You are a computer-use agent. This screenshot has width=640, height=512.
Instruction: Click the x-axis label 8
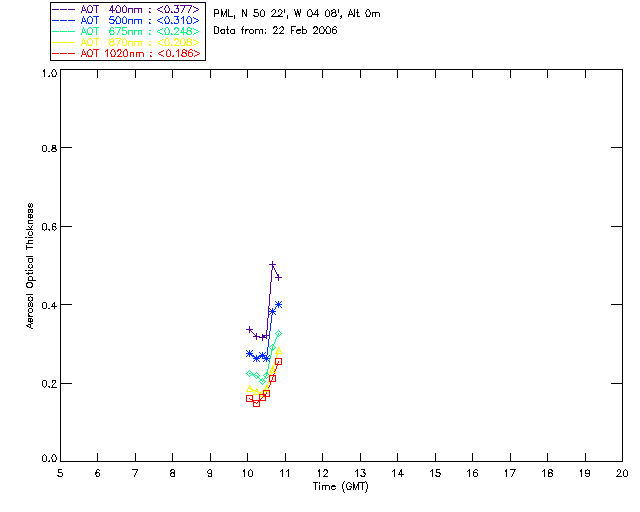(x=173, y=474)
